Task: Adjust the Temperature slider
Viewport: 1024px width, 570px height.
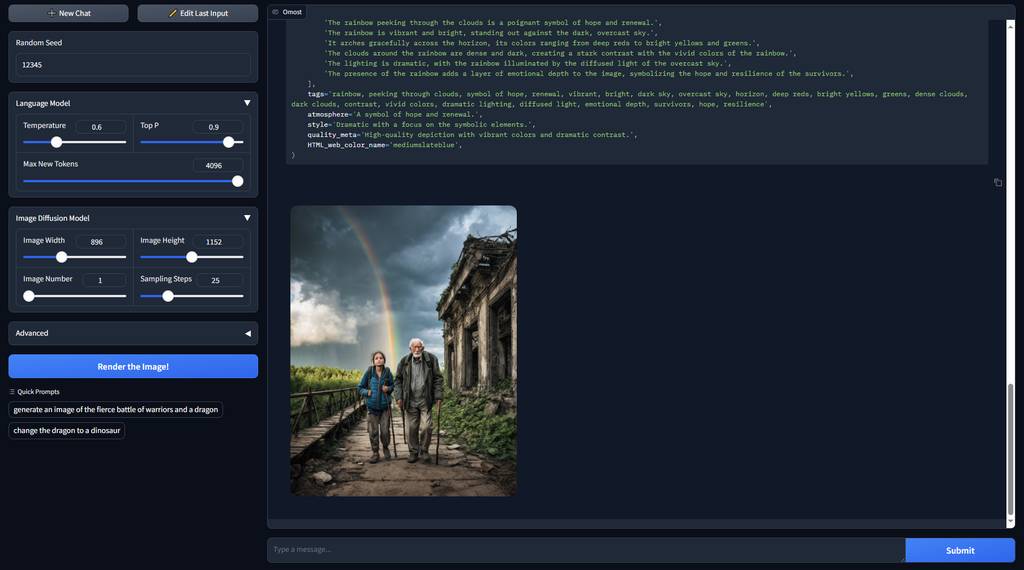Action: [x=57, y=142]
